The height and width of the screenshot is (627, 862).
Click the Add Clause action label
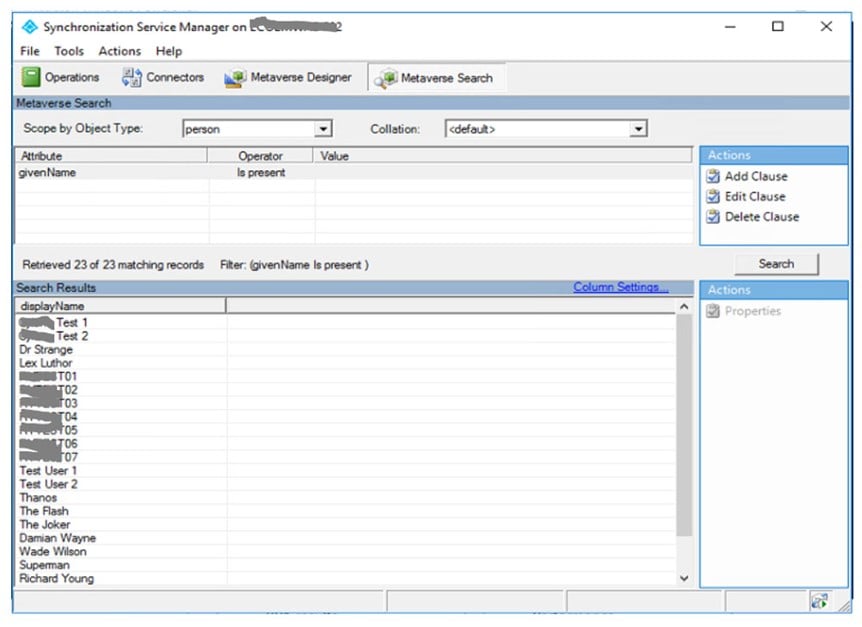coord(756,176)
